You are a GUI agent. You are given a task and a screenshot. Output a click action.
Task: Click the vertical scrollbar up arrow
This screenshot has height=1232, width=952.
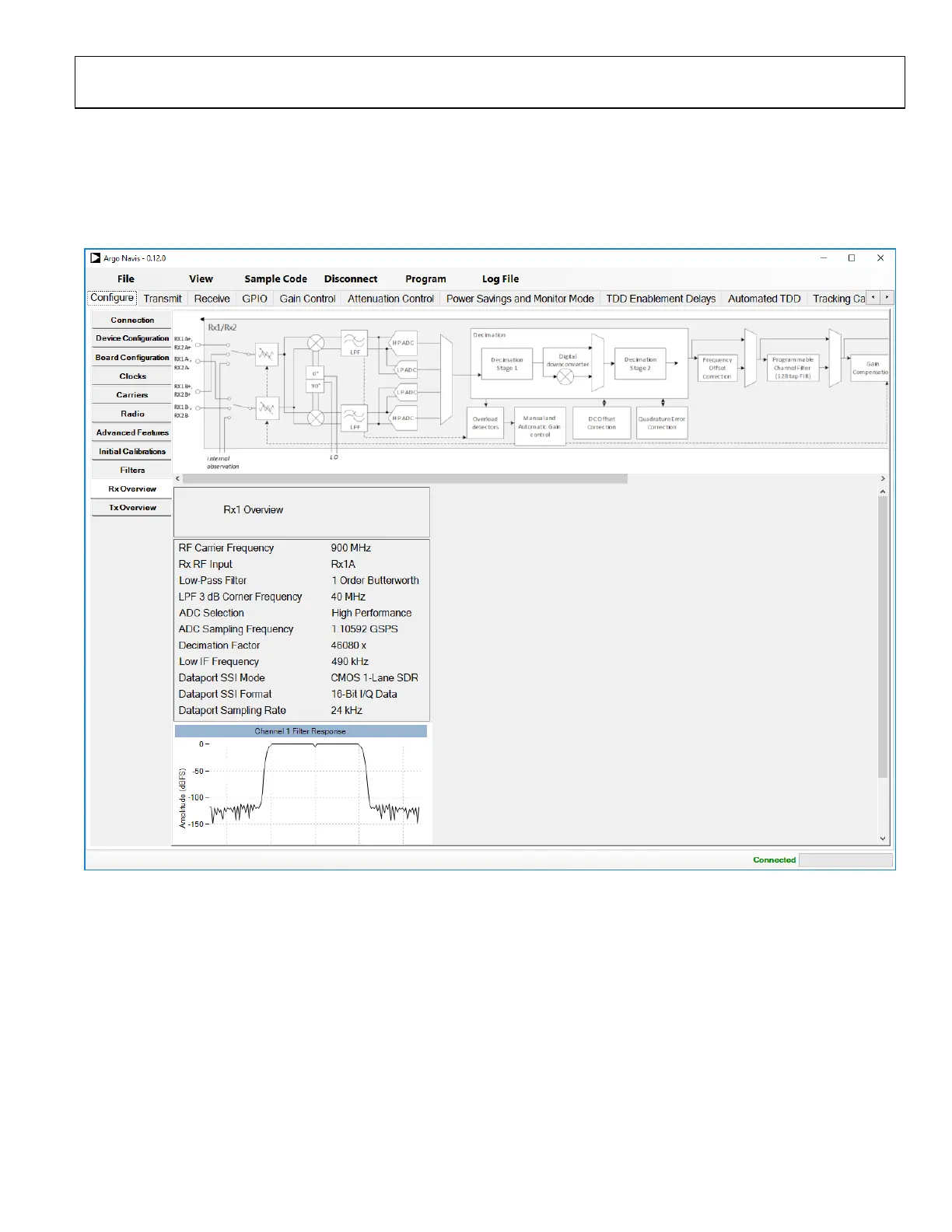[x=883, y=492]
